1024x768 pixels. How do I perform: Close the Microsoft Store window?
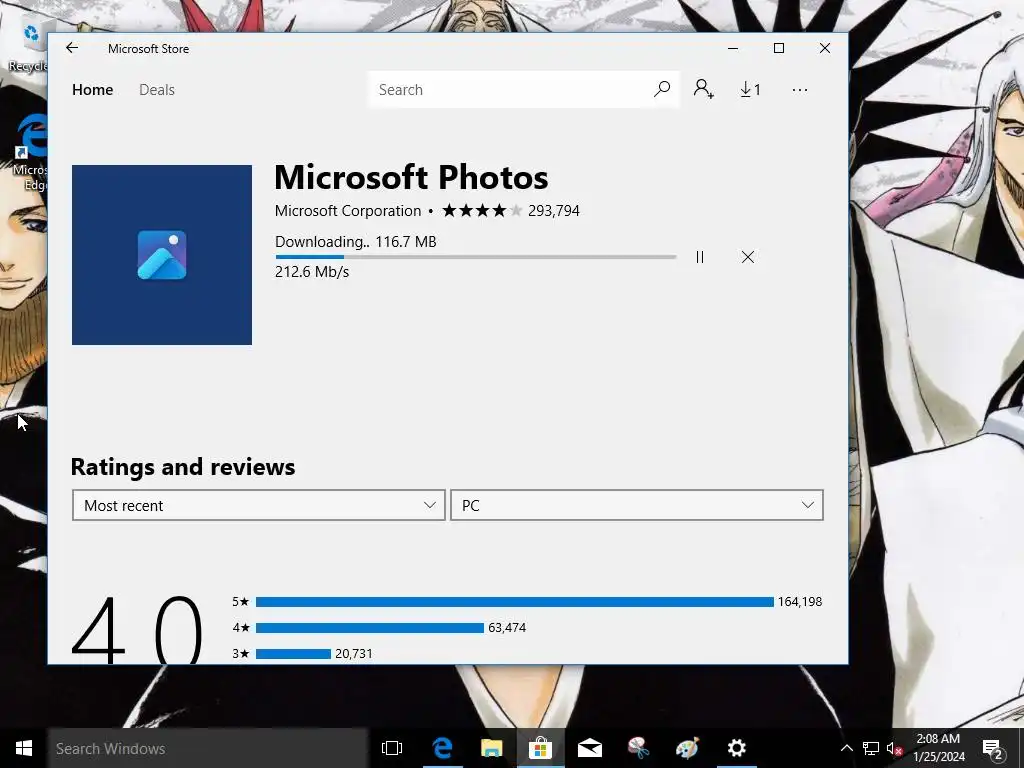tap(825, 48)
